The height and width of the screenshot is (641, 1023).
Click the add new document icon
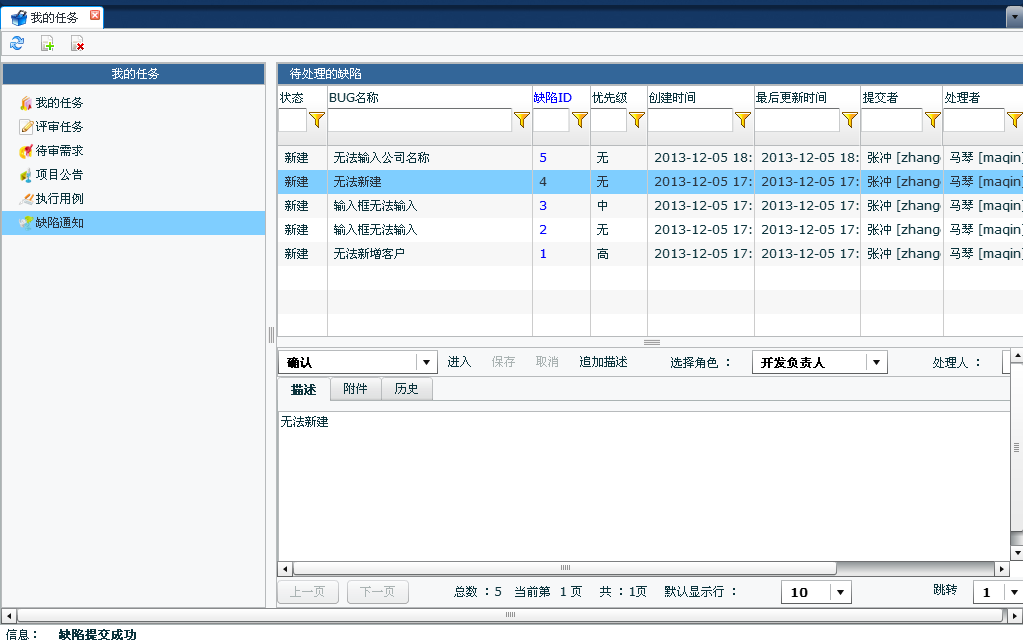pos(47,43)
